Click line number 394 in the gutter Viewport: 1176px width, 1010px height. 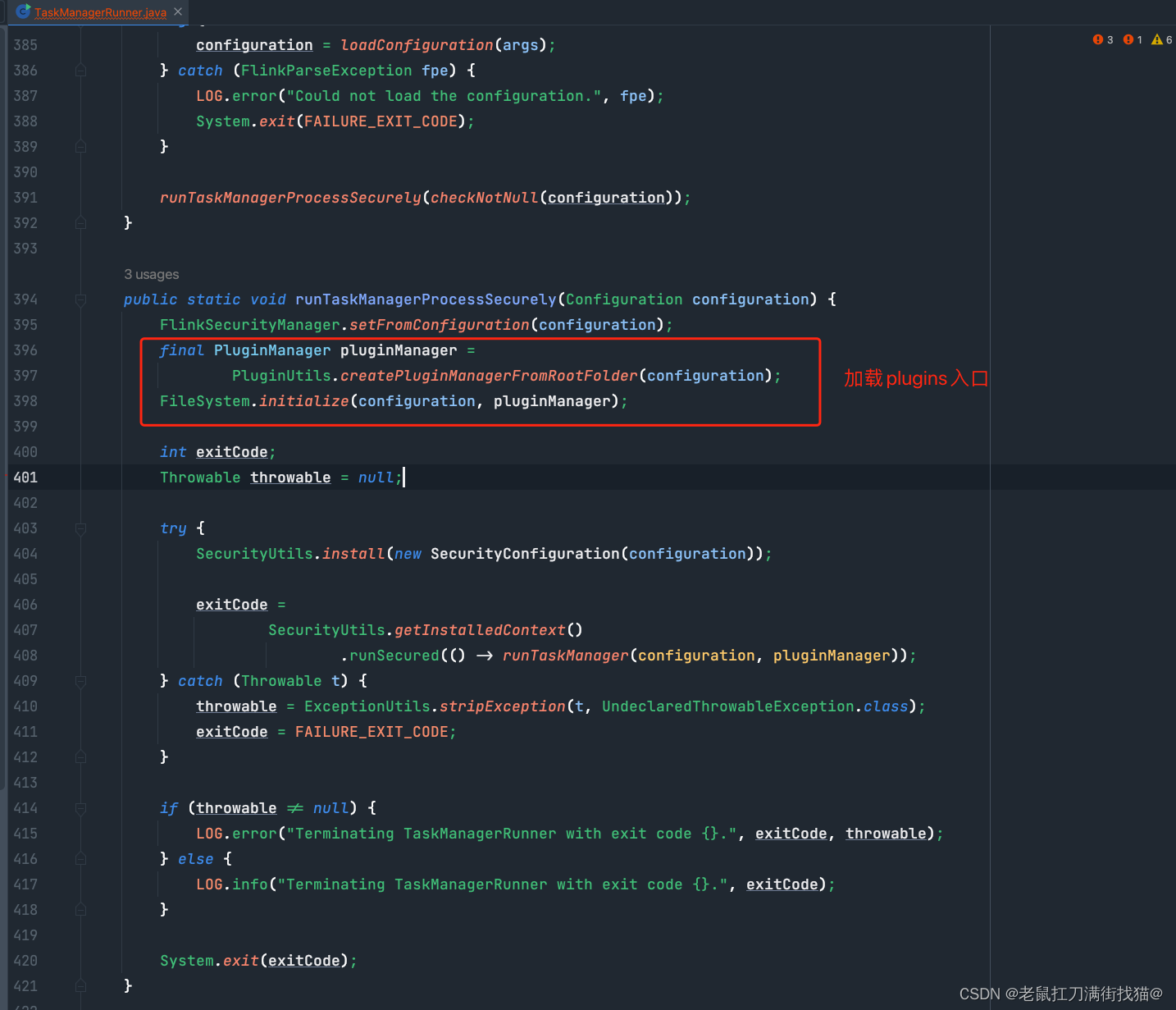tap(25, 299)
